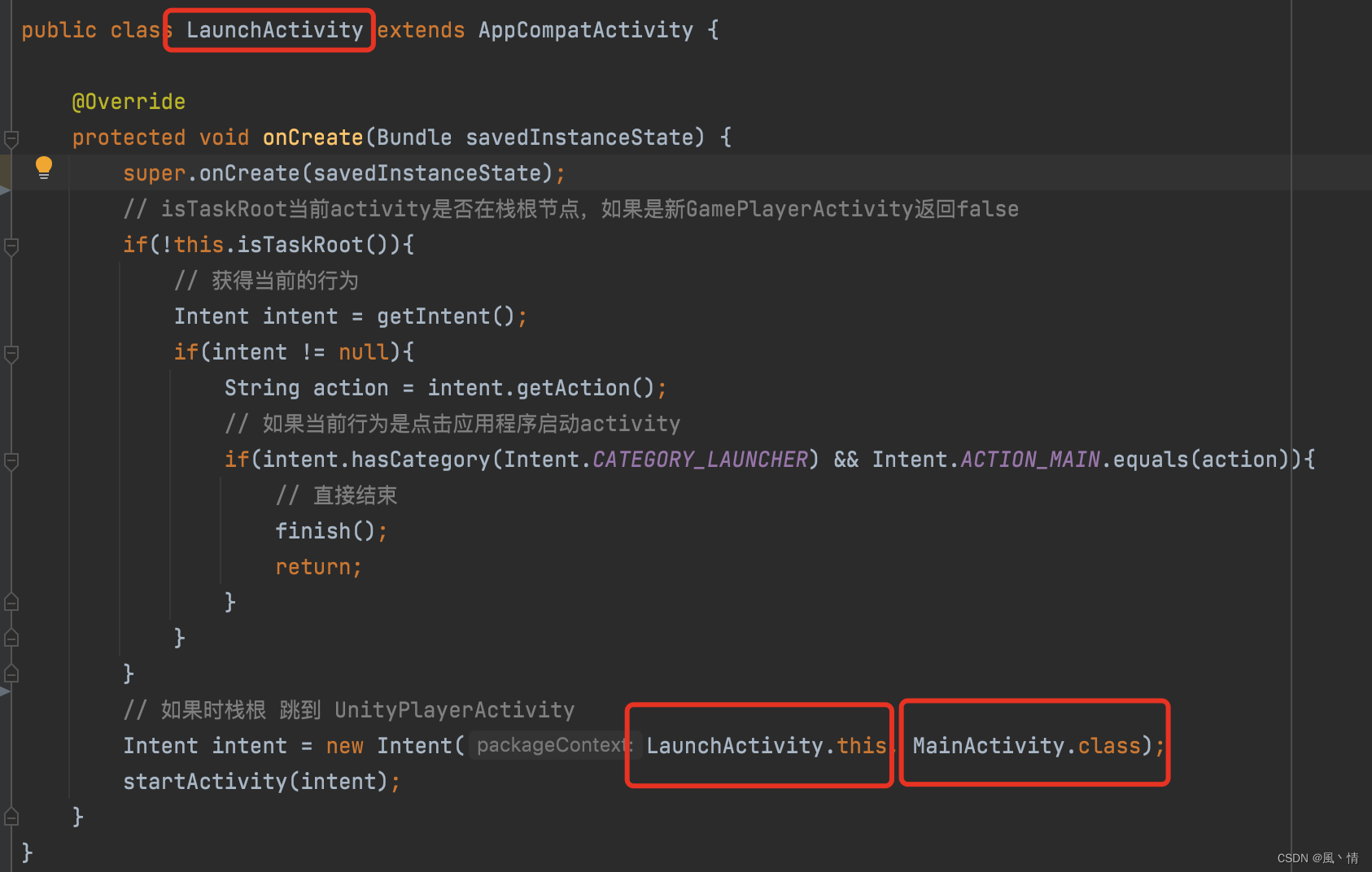Click the @Override annotation

pyautogui.click(x=129, y=102)
